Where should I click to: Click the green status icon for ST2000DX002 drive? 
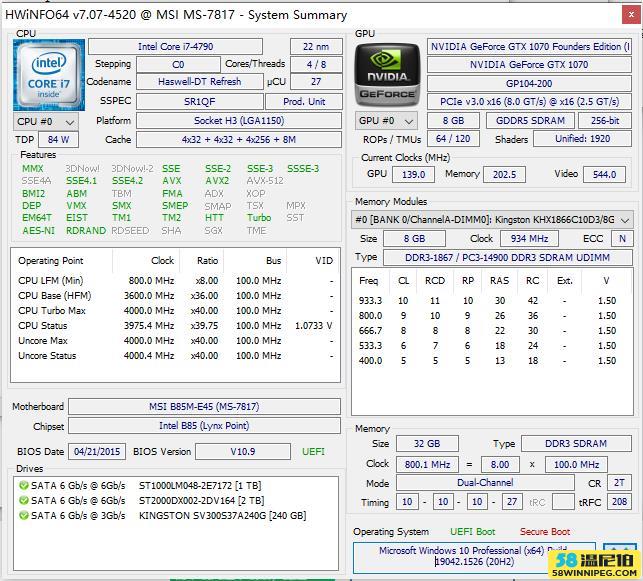[23, 500]
